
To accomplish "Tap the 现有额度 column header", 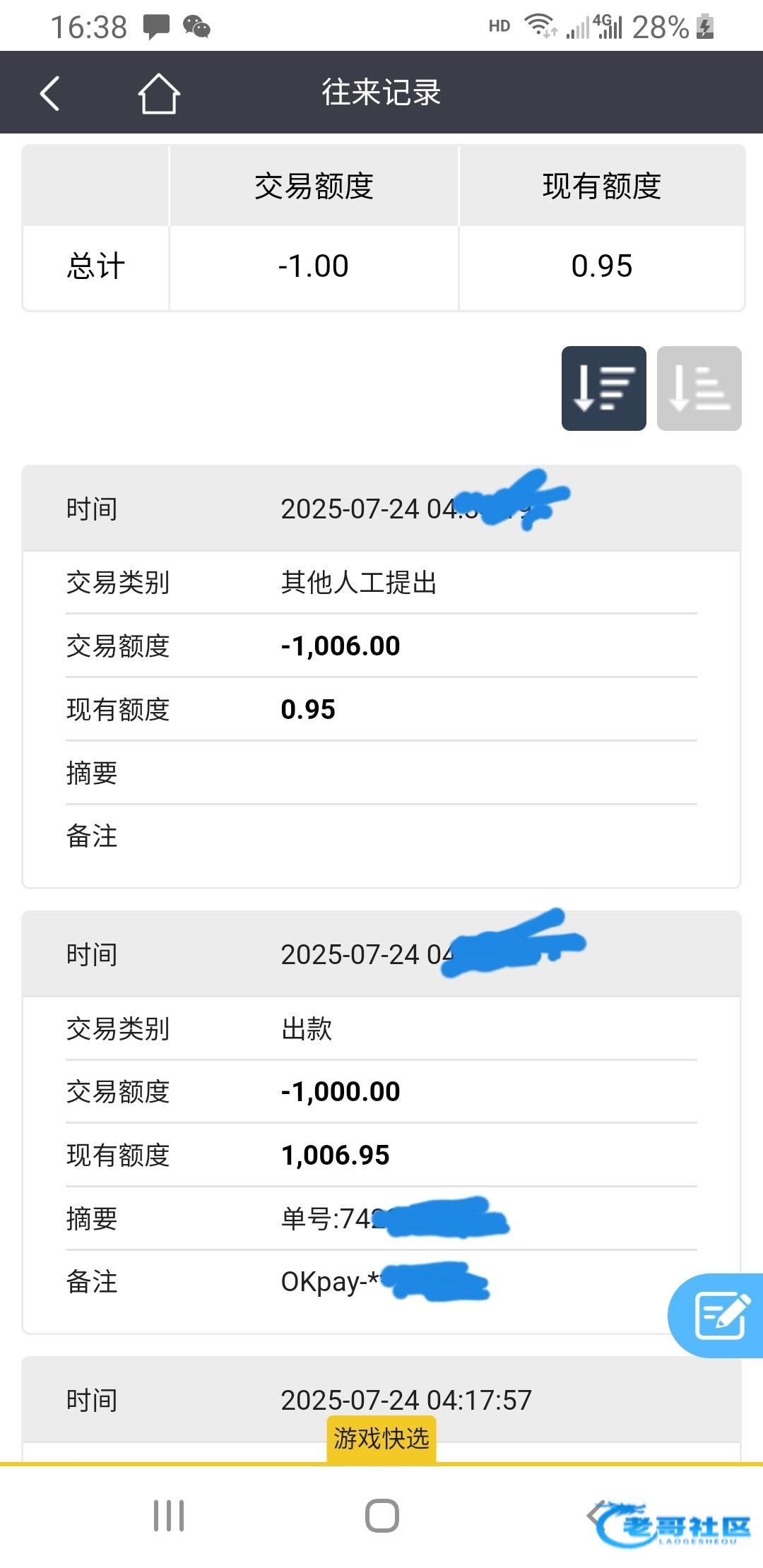I will [601, 186].
